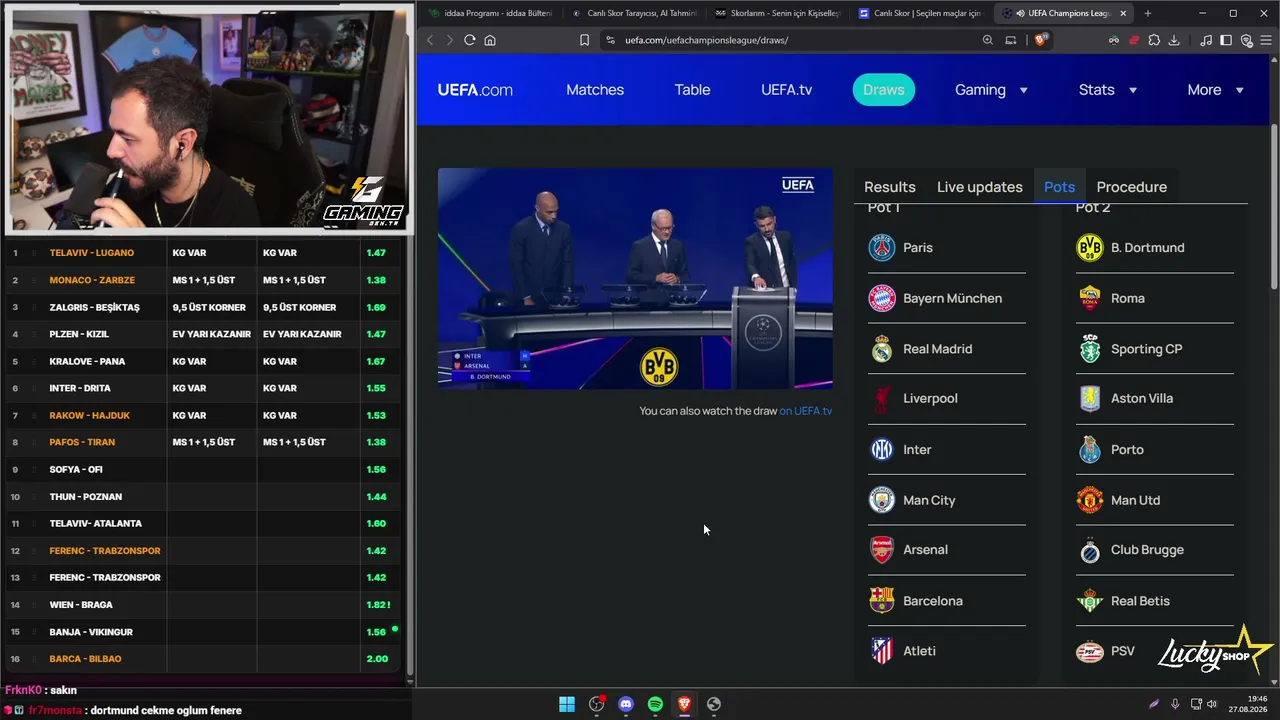Open the browser home page

click(490, 40)
